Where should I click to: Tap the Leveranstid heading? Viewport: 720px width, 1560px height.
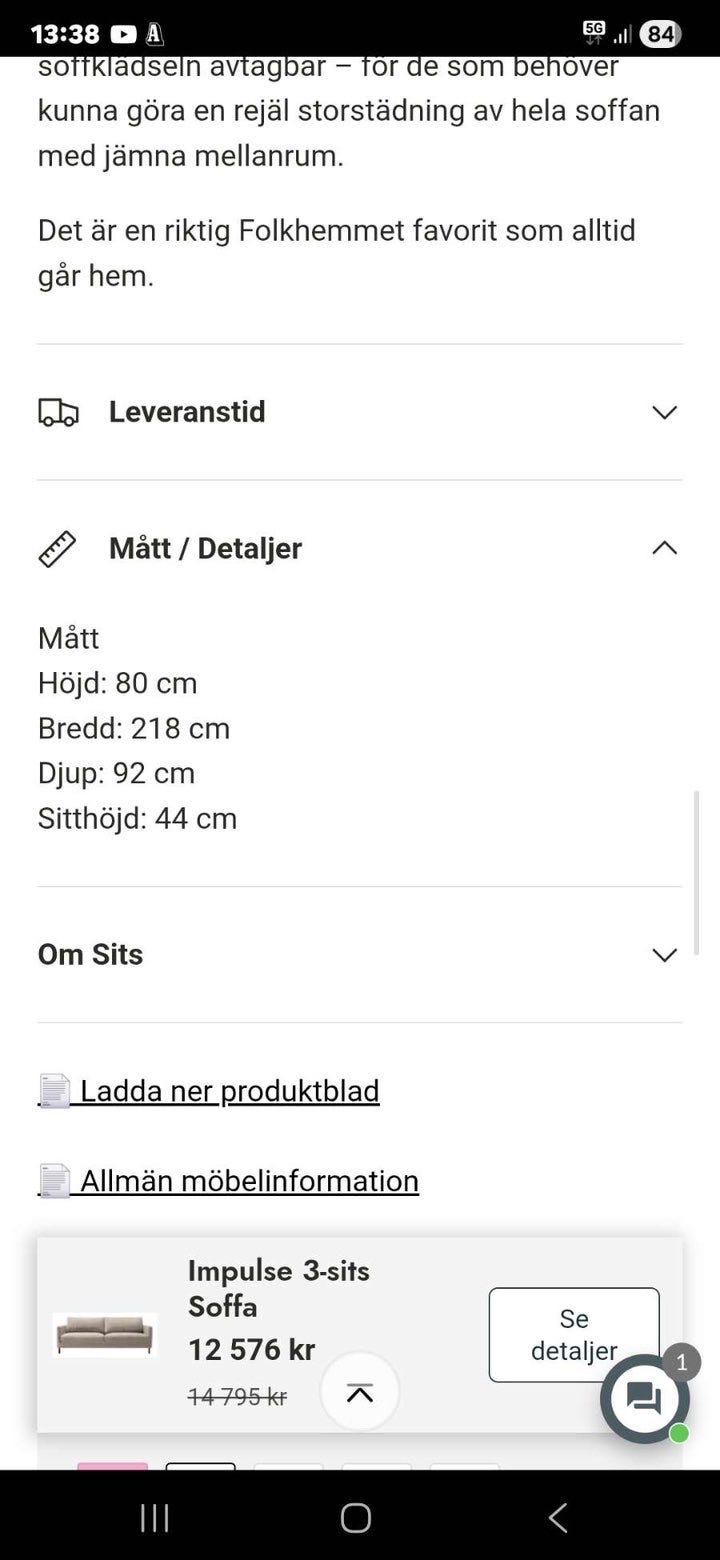coord(187,412)
